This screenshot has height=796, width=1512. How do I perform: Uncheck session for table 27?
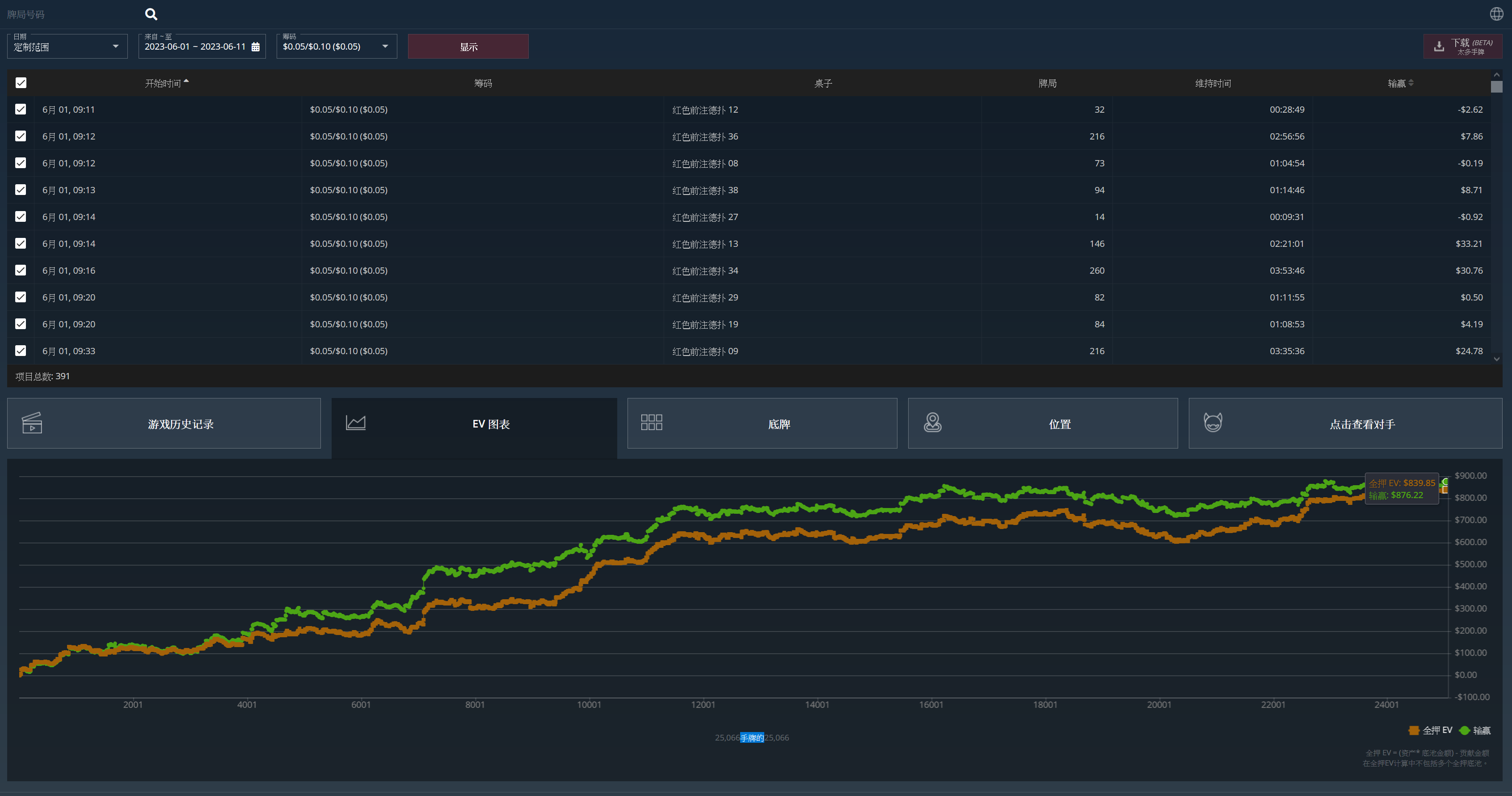[21, 217]
